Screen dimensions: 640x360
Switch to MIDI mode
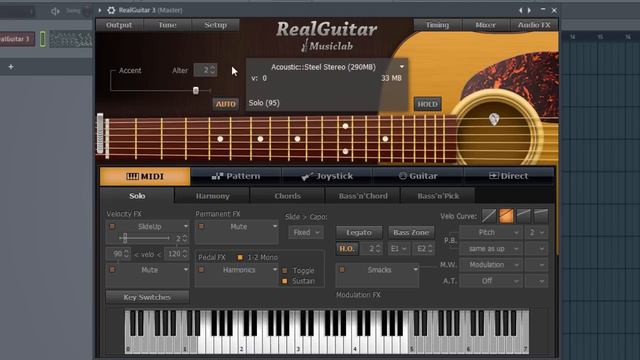145,176
